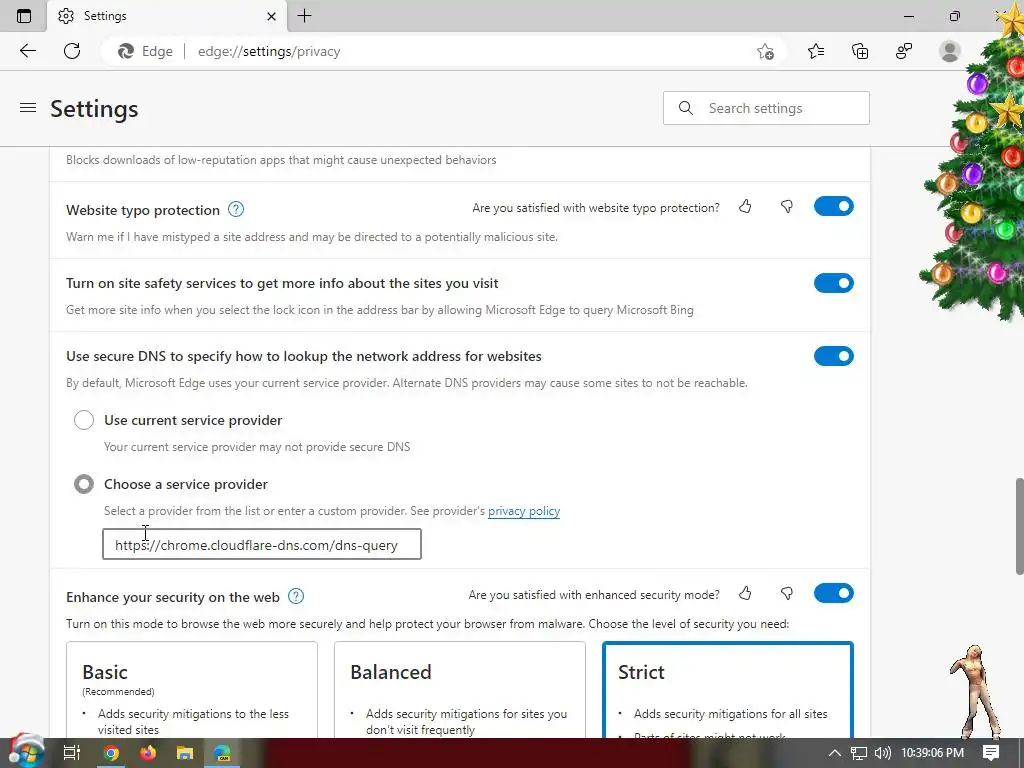The height and width of the screenshot is (768, 1024).
Task: Reload the settings page
Action: 72,51
